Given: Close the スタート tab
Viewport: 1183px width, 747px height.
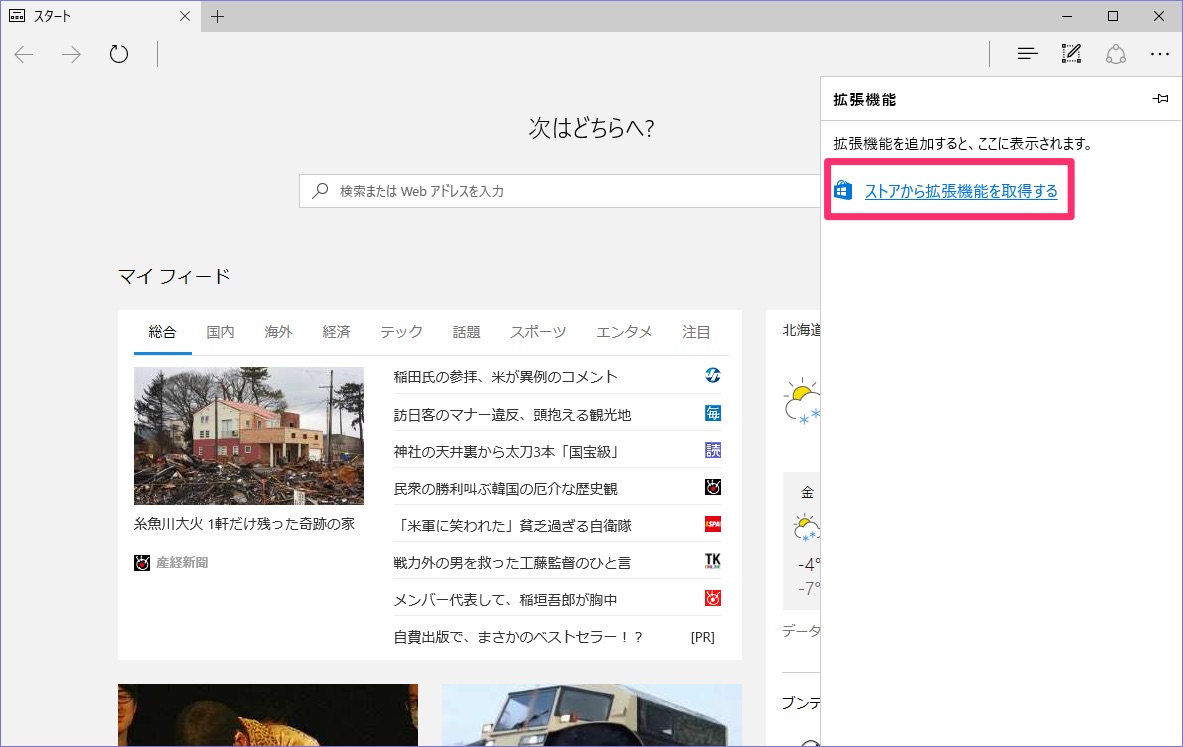Looking at the screenshot, I should (185, 16).
